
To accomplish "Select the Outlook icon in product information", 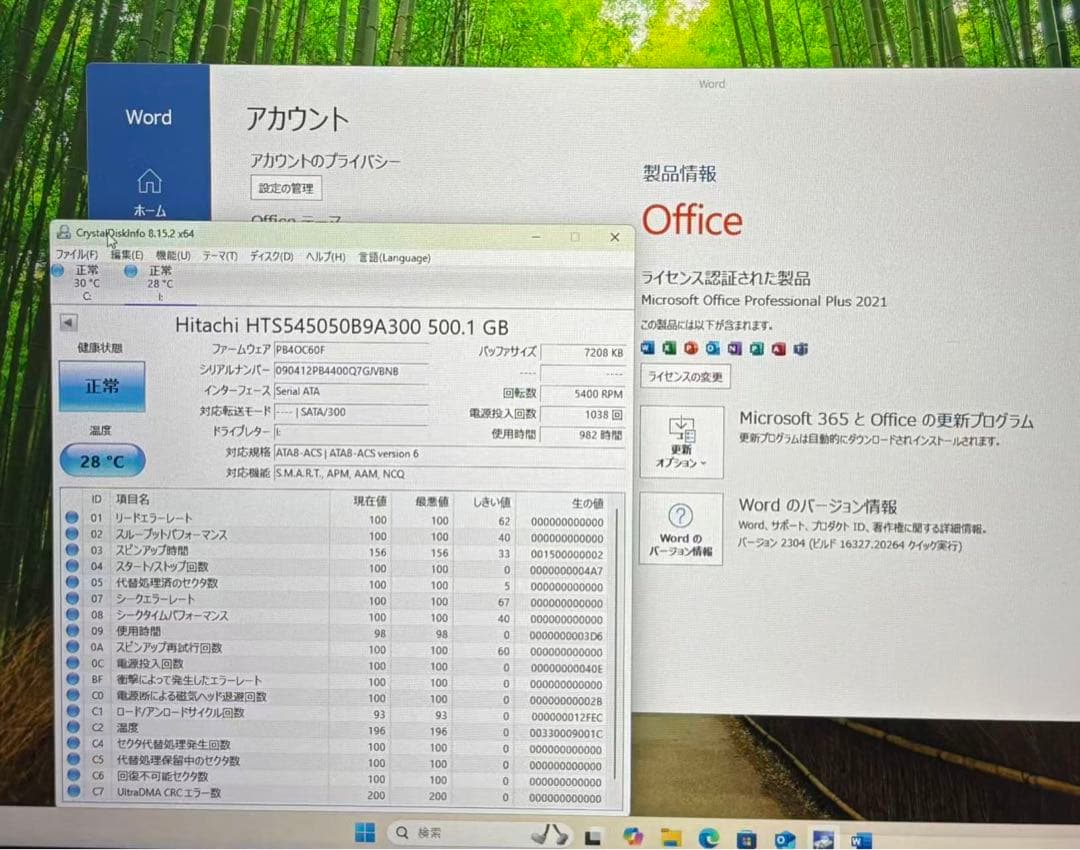I will tap(710, 347).
